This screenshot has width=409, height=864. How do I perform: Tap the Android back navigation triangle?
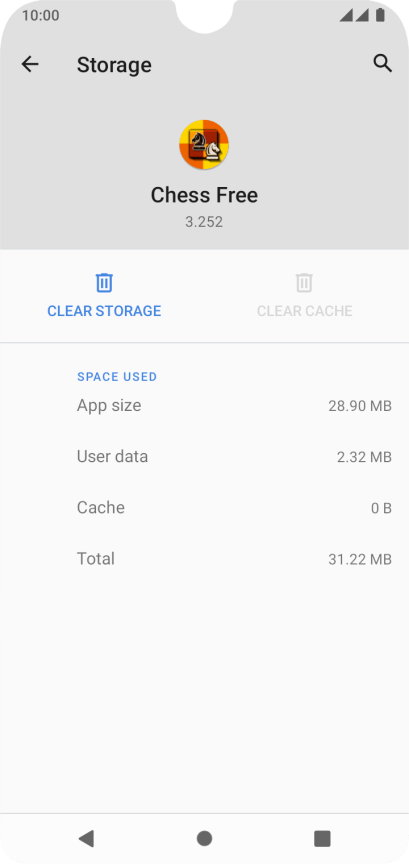86,839
